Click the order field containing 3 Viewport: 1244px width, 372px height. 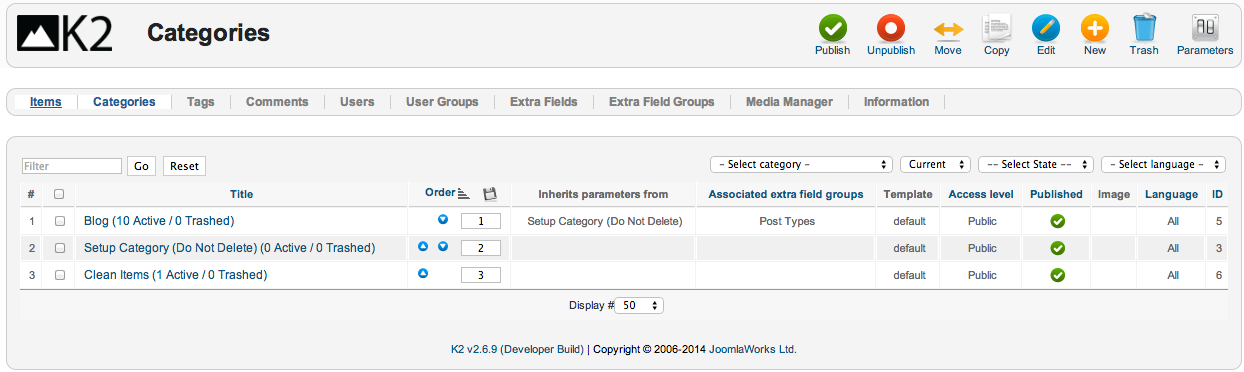(x=481, y=275)
